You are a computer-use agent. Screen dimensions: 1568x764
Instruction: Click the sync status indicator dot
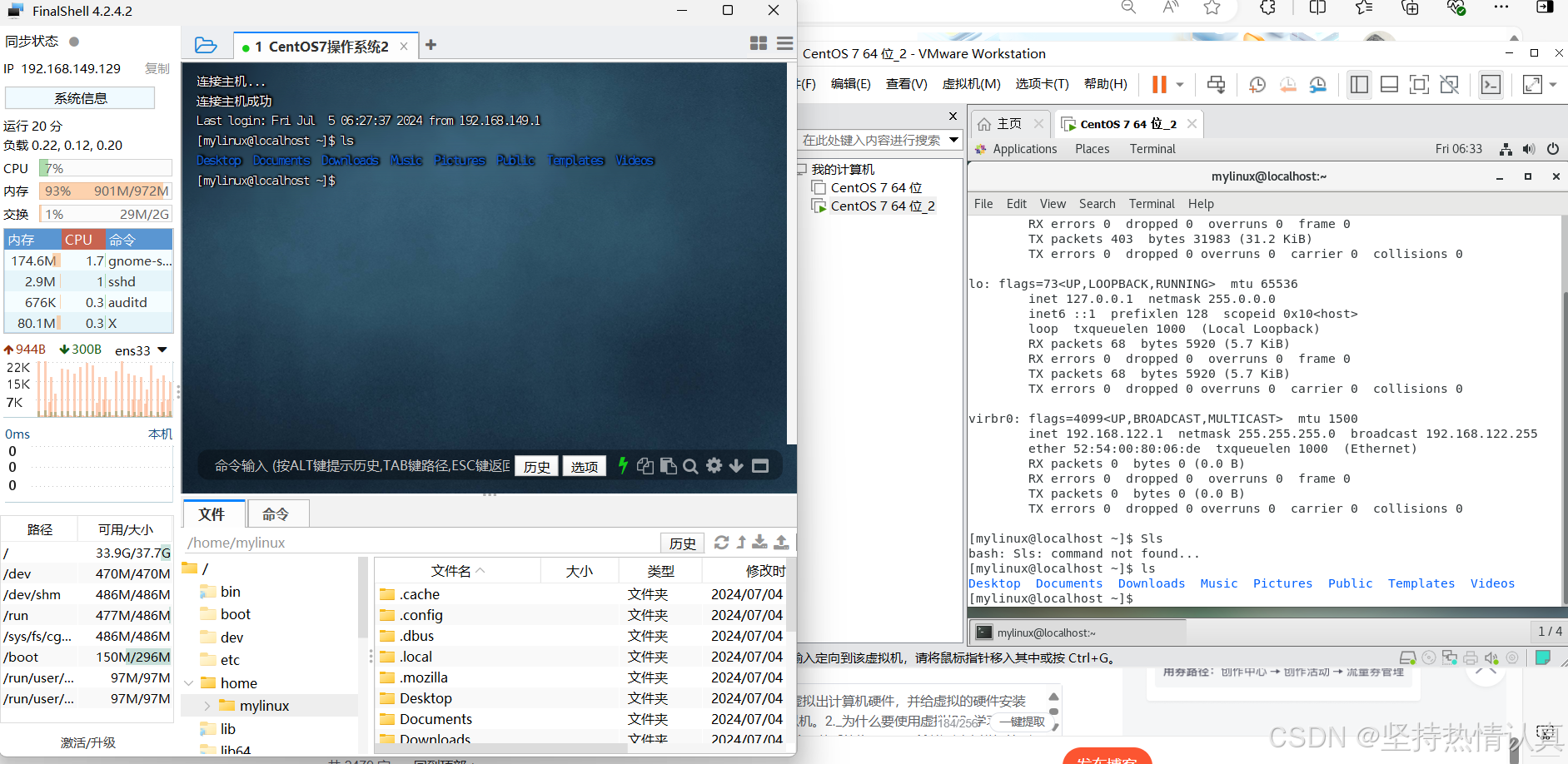74,41
